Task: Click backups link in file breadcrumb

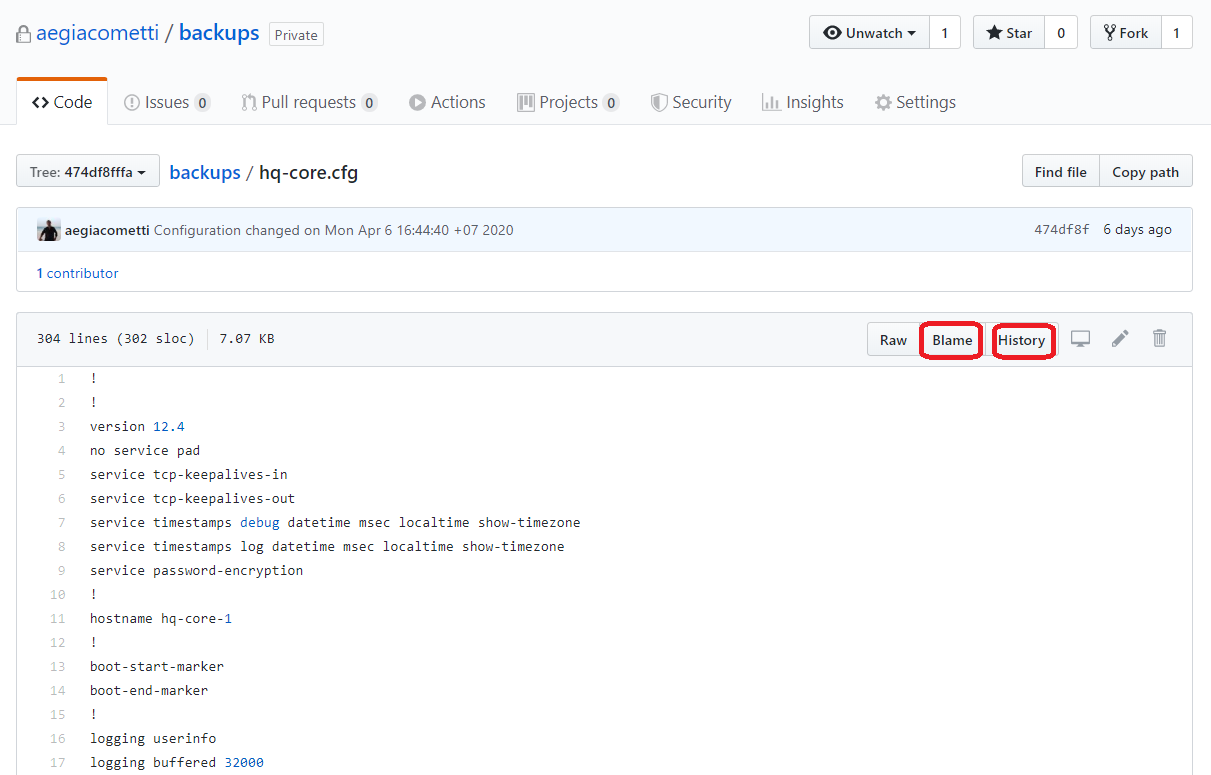Action: [205, 172]
